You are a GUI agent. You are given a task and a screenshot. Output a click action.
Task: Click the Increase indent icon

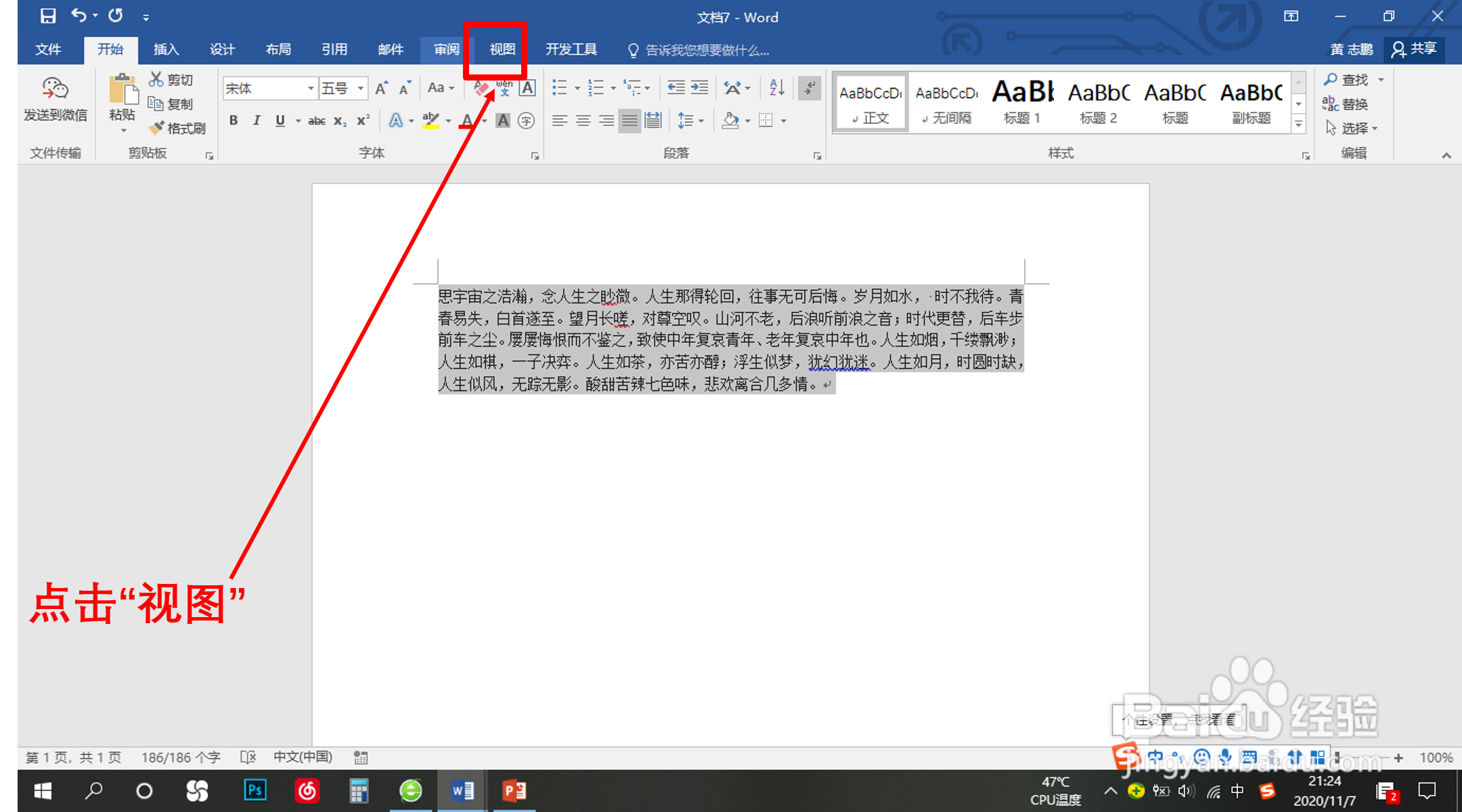[700, 87]
